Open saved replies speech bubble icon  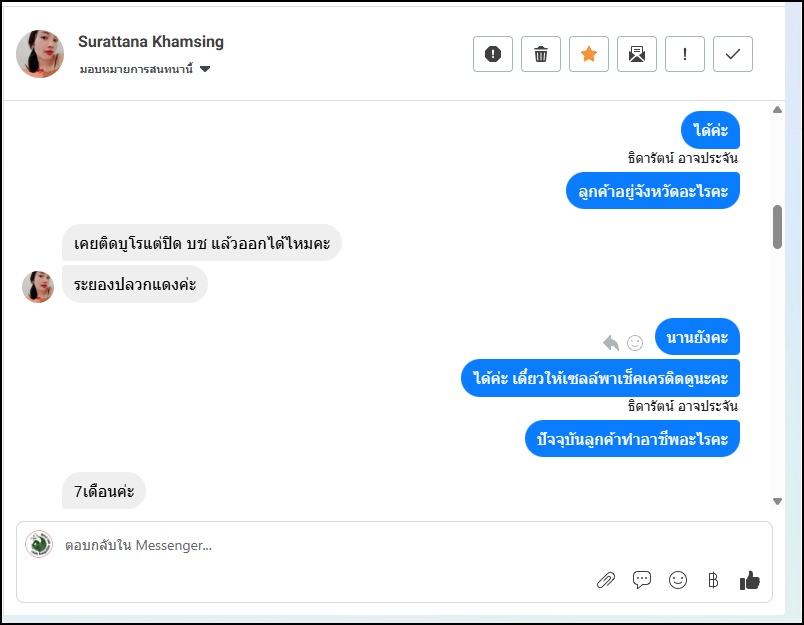[642, 580]
